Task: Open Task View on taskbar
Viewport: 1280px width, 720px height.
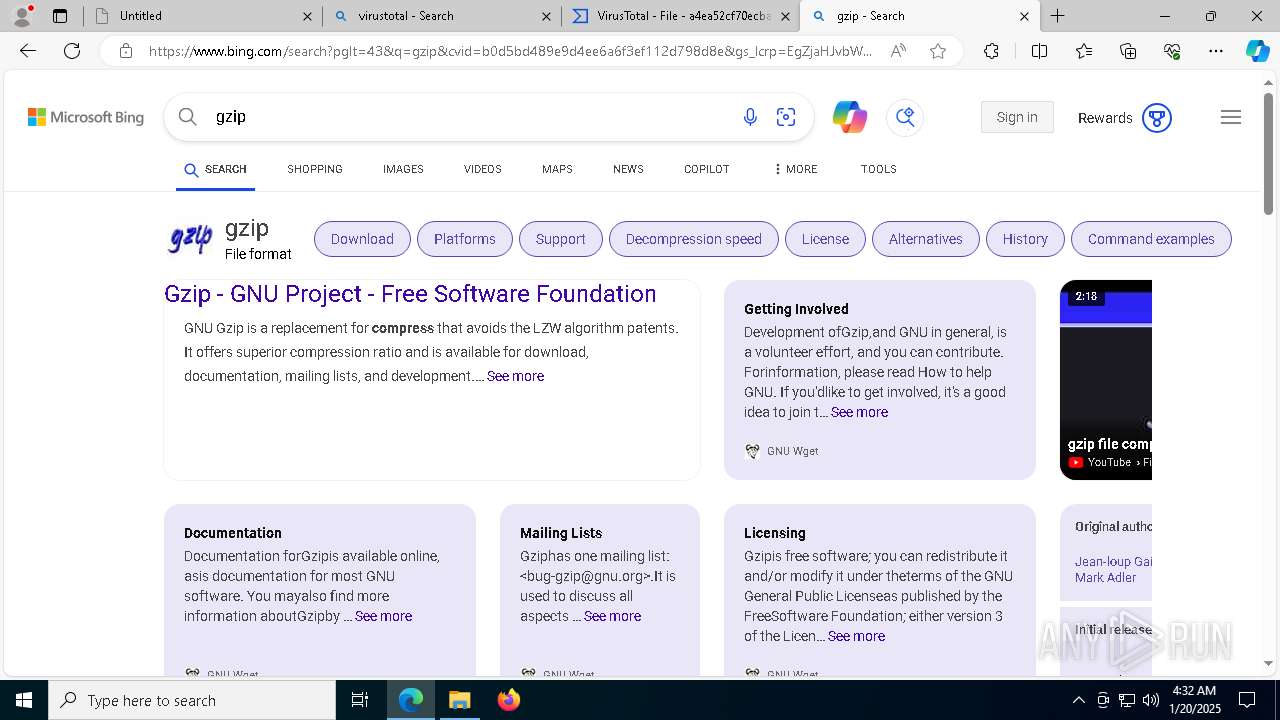Action: pos(360,700)
